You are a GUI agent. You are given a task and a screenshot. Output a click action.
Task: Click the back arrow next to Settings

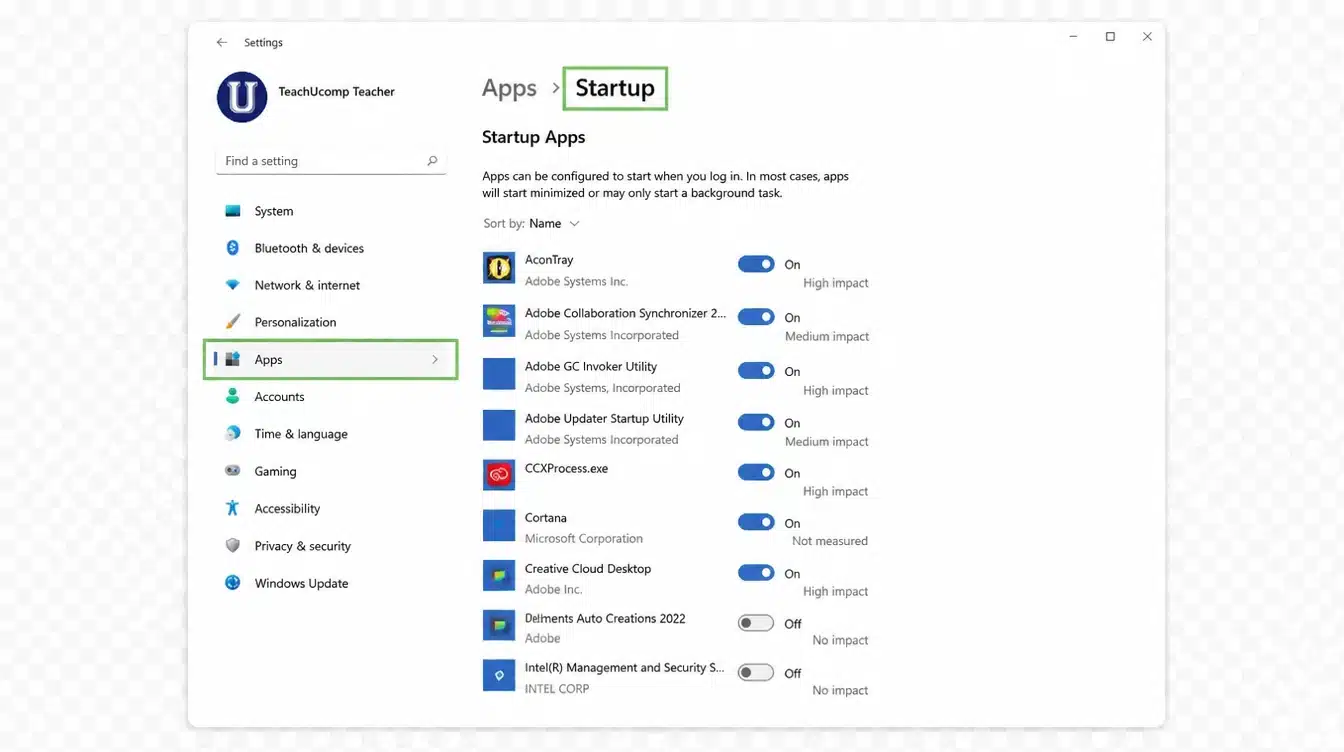point(221,43)
